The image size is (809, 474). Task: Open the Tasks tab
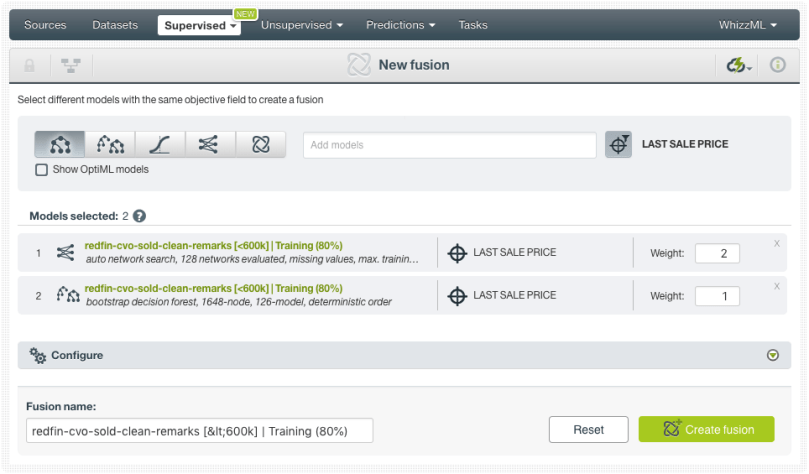(x=473, y=25)
